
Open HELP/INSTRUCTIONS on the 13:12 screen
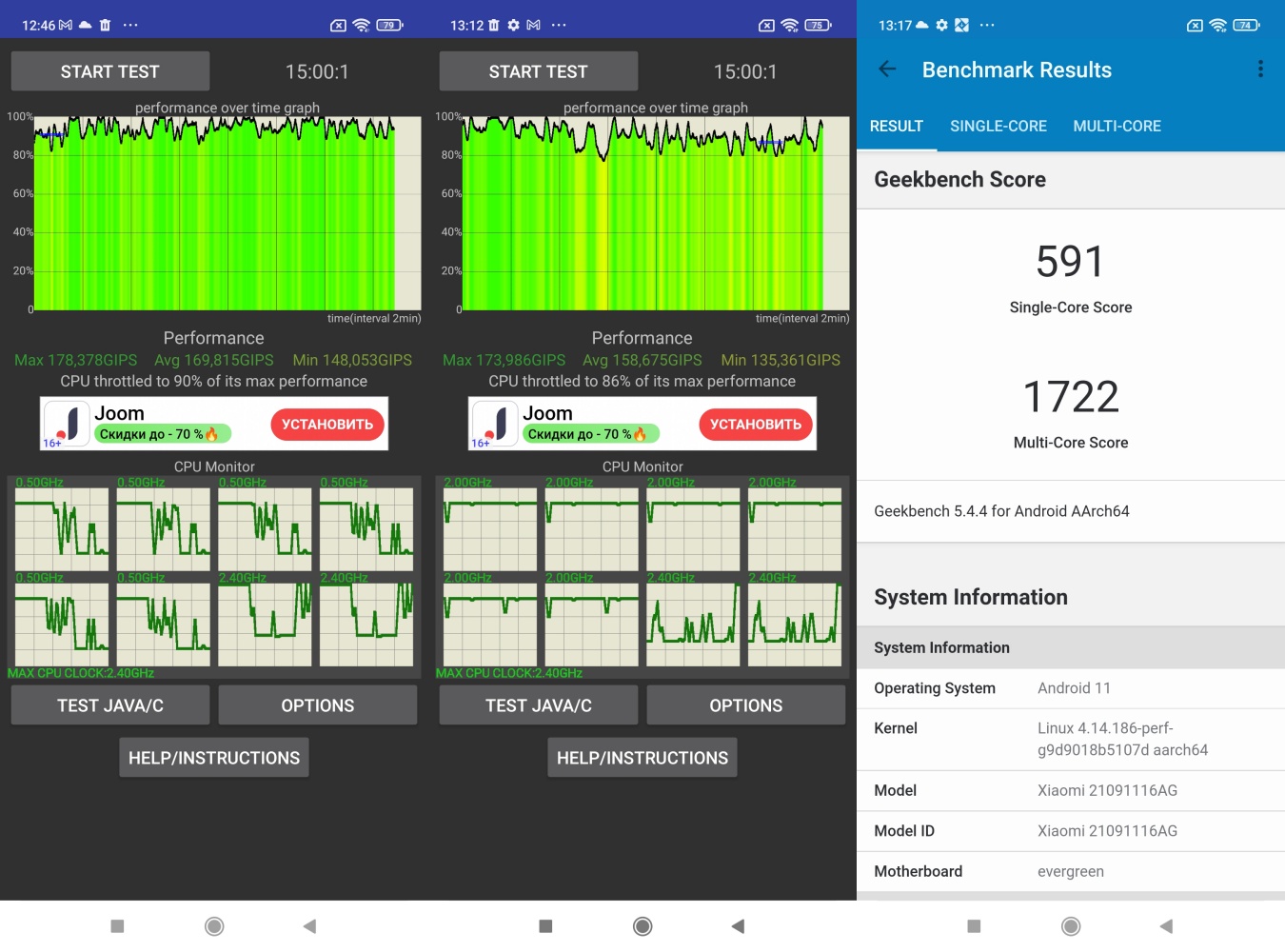pos(642,758)
